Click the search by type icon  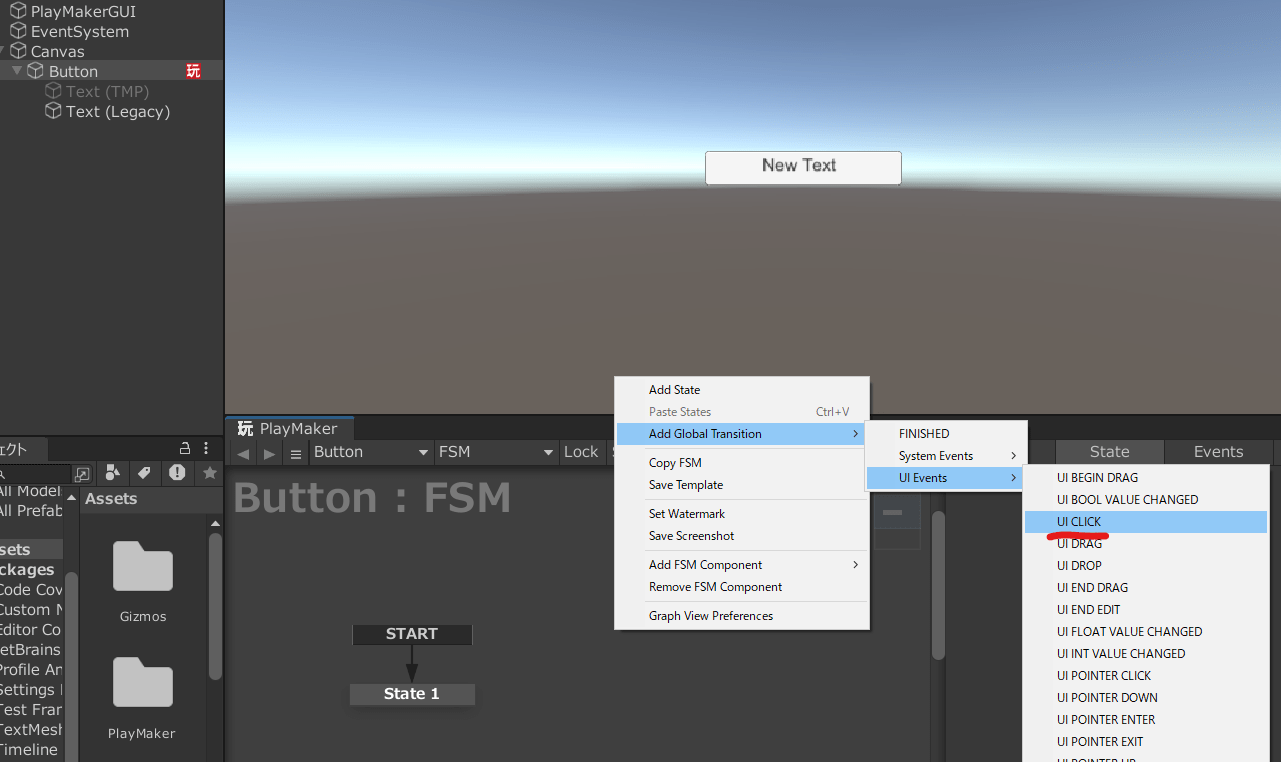(112, 473)
